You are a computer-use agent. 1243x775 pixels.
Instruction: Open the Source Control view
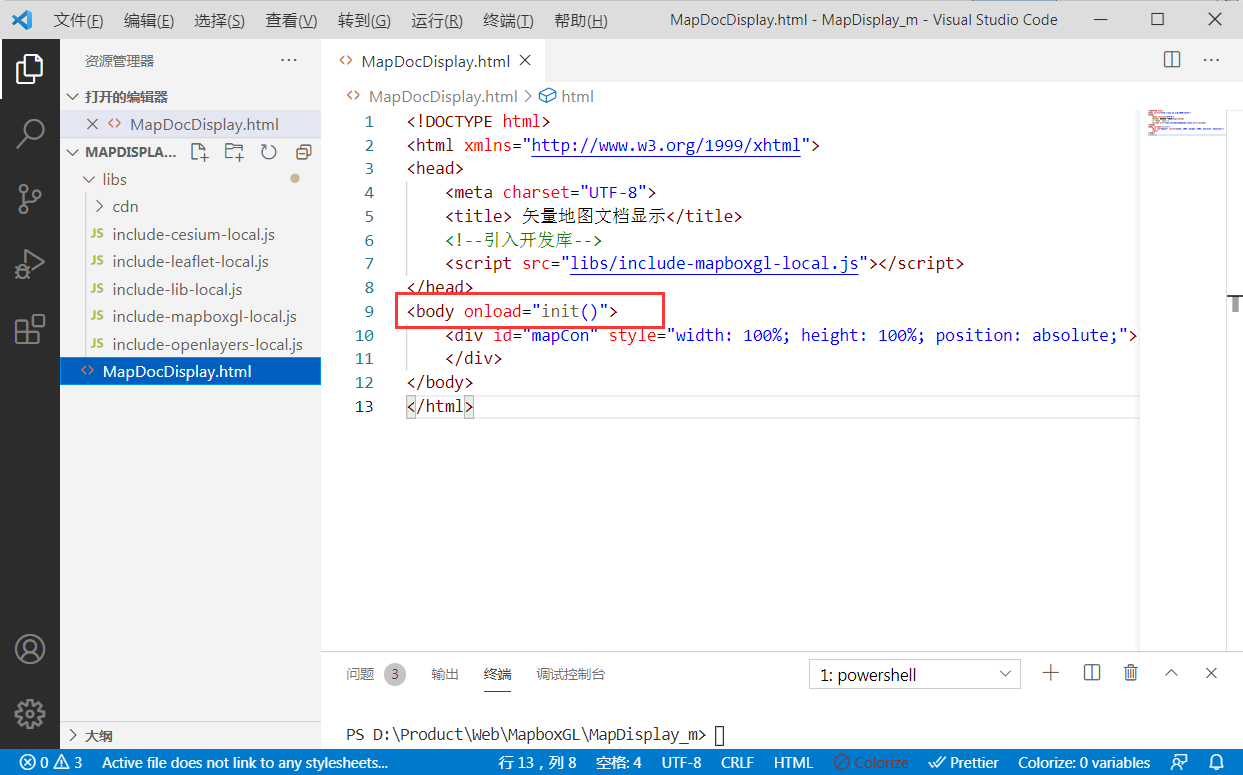30,198
